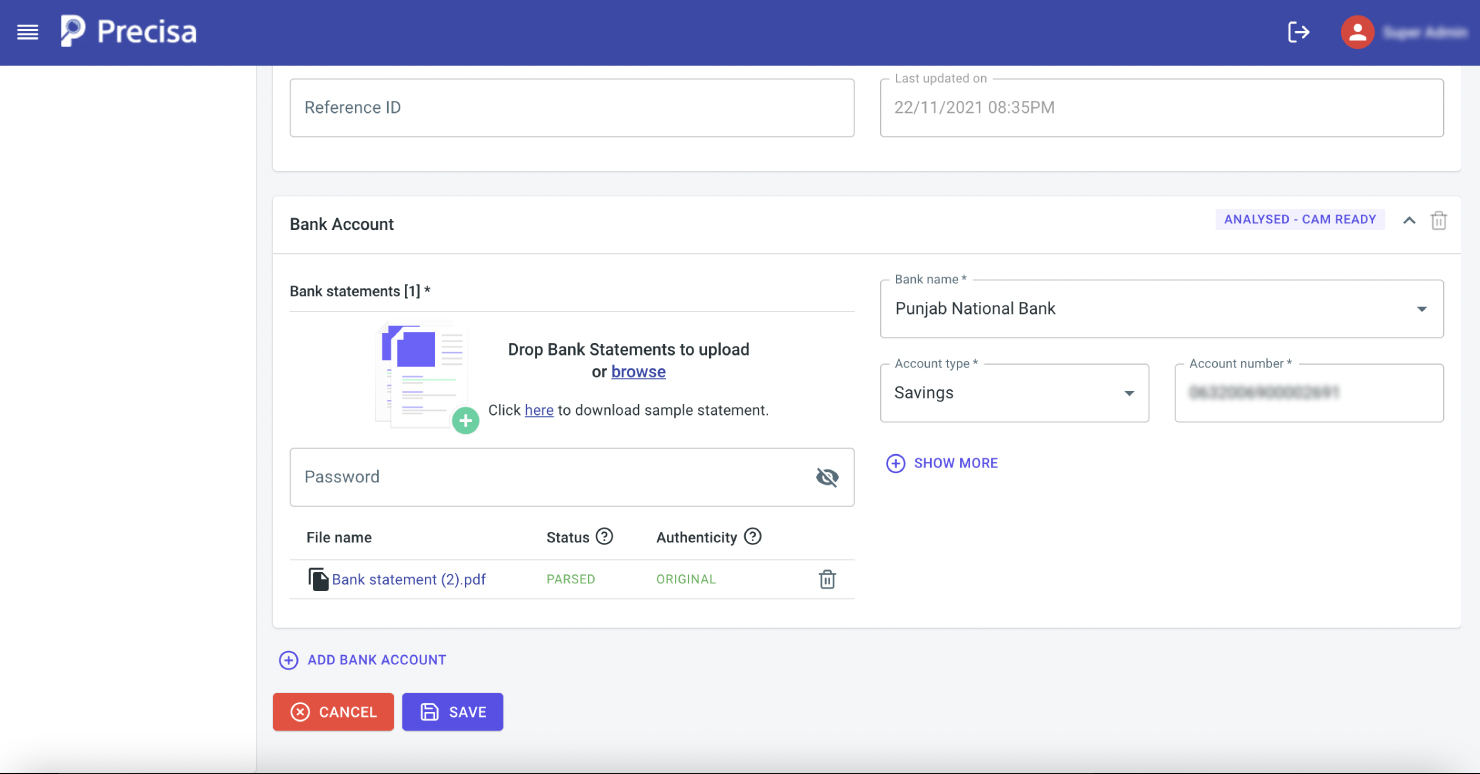Click the SAVE button
Screen dimensions: 1480x774
tap(452, 711)
